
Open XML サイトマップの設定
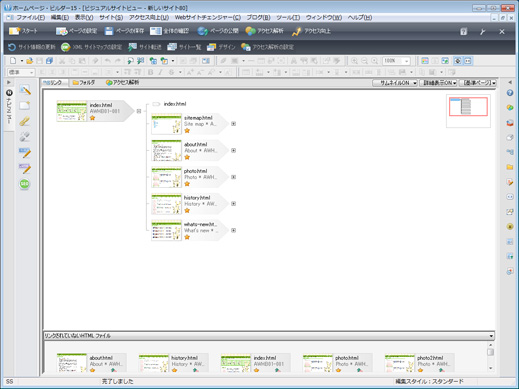tap(91, 47)
